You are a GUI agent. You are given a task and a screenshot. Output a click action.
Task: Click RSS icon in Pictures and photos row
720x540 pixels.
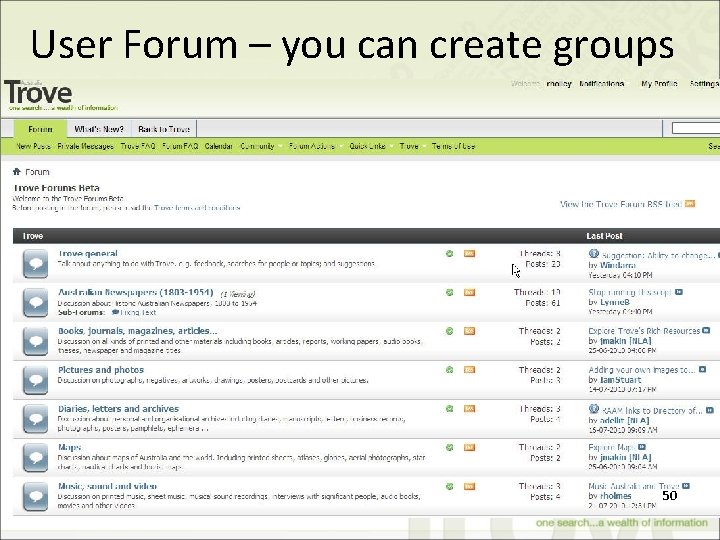click(469, 369)
